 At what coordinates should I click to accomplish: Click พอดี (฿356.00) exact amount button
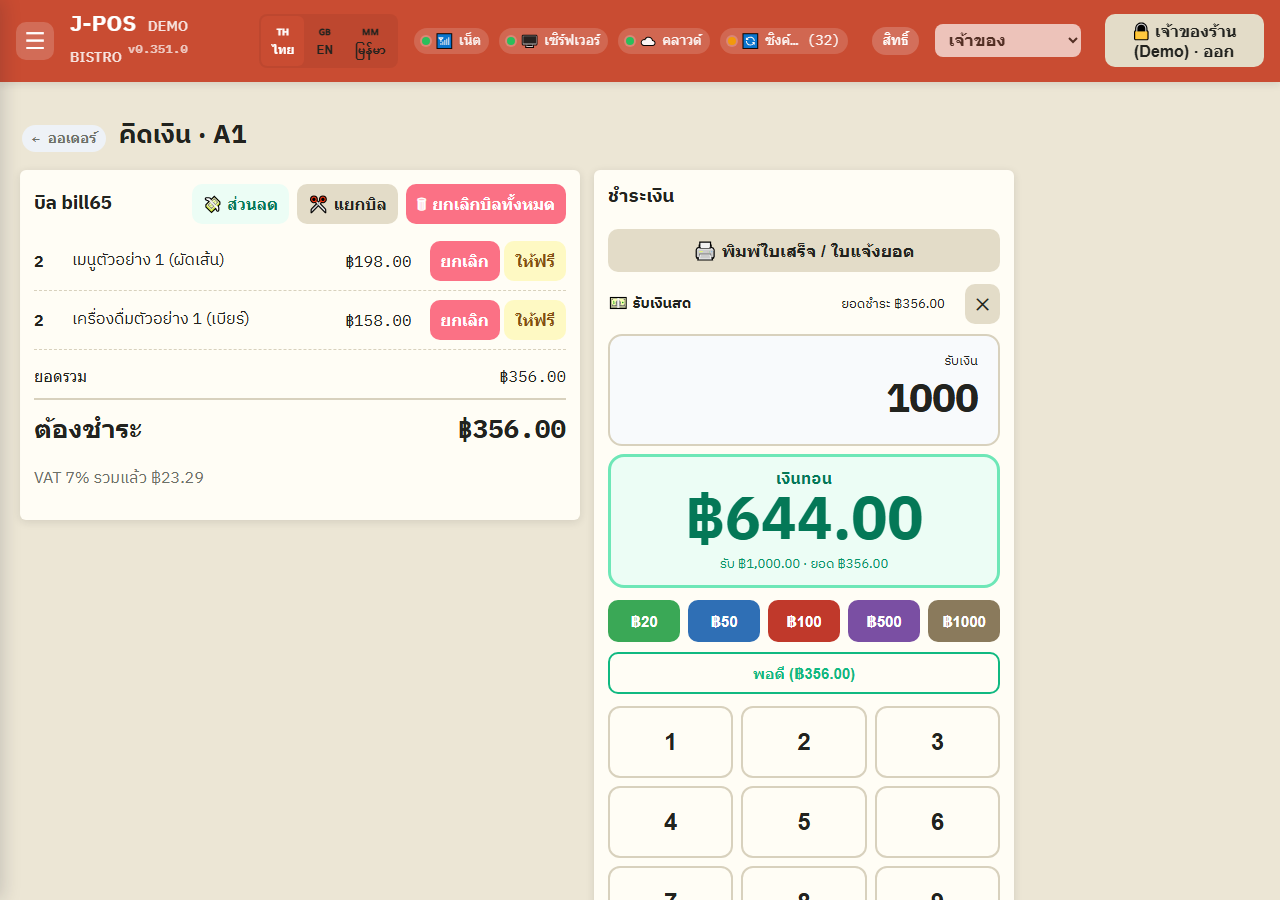804,673
